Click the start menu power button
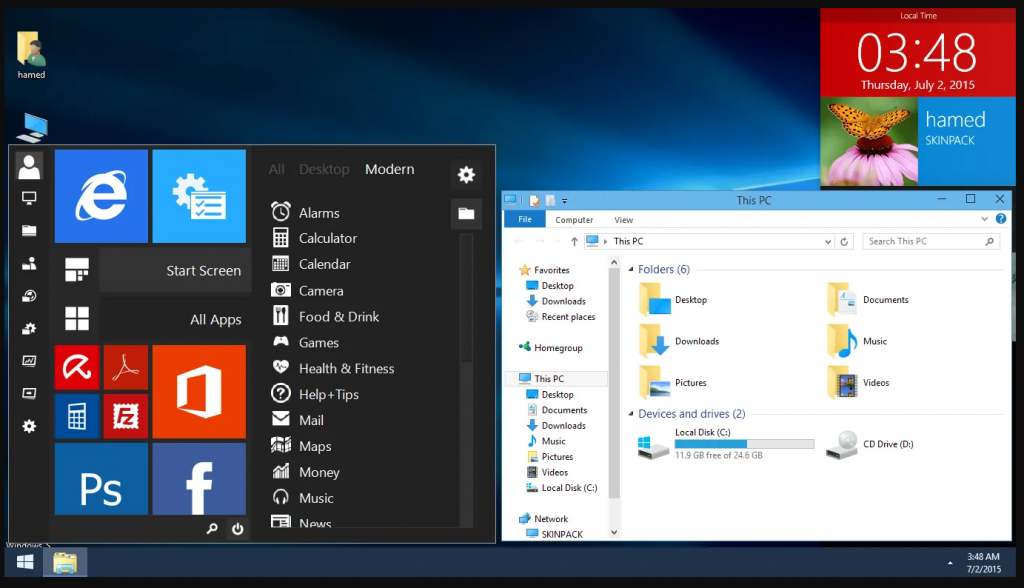 pos(238,529)
